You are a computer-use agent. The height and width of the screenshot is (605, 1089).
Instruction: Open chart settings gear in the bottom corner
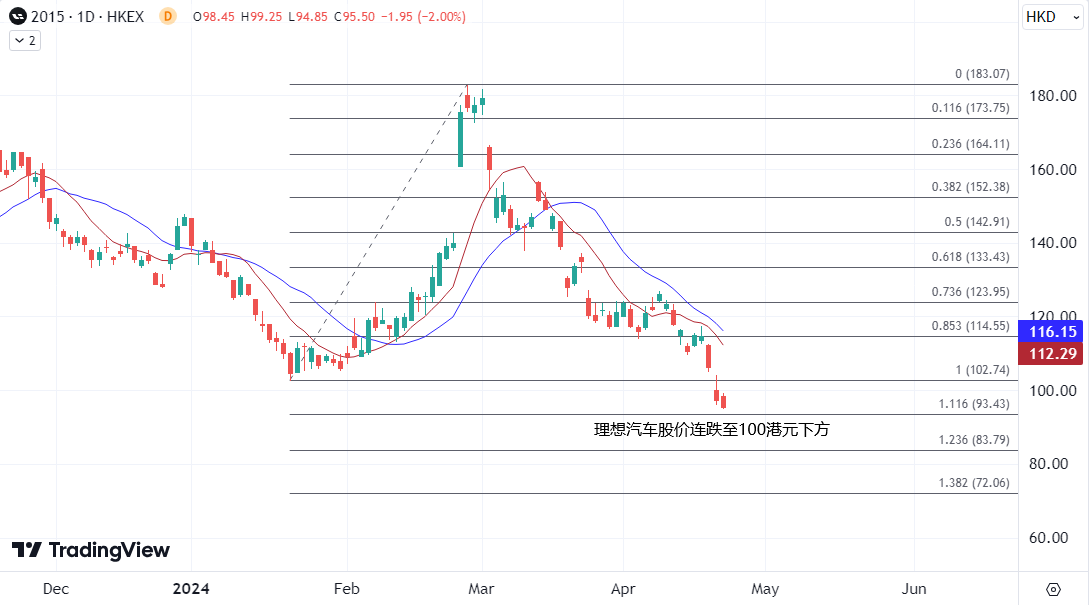[1053, 589]
